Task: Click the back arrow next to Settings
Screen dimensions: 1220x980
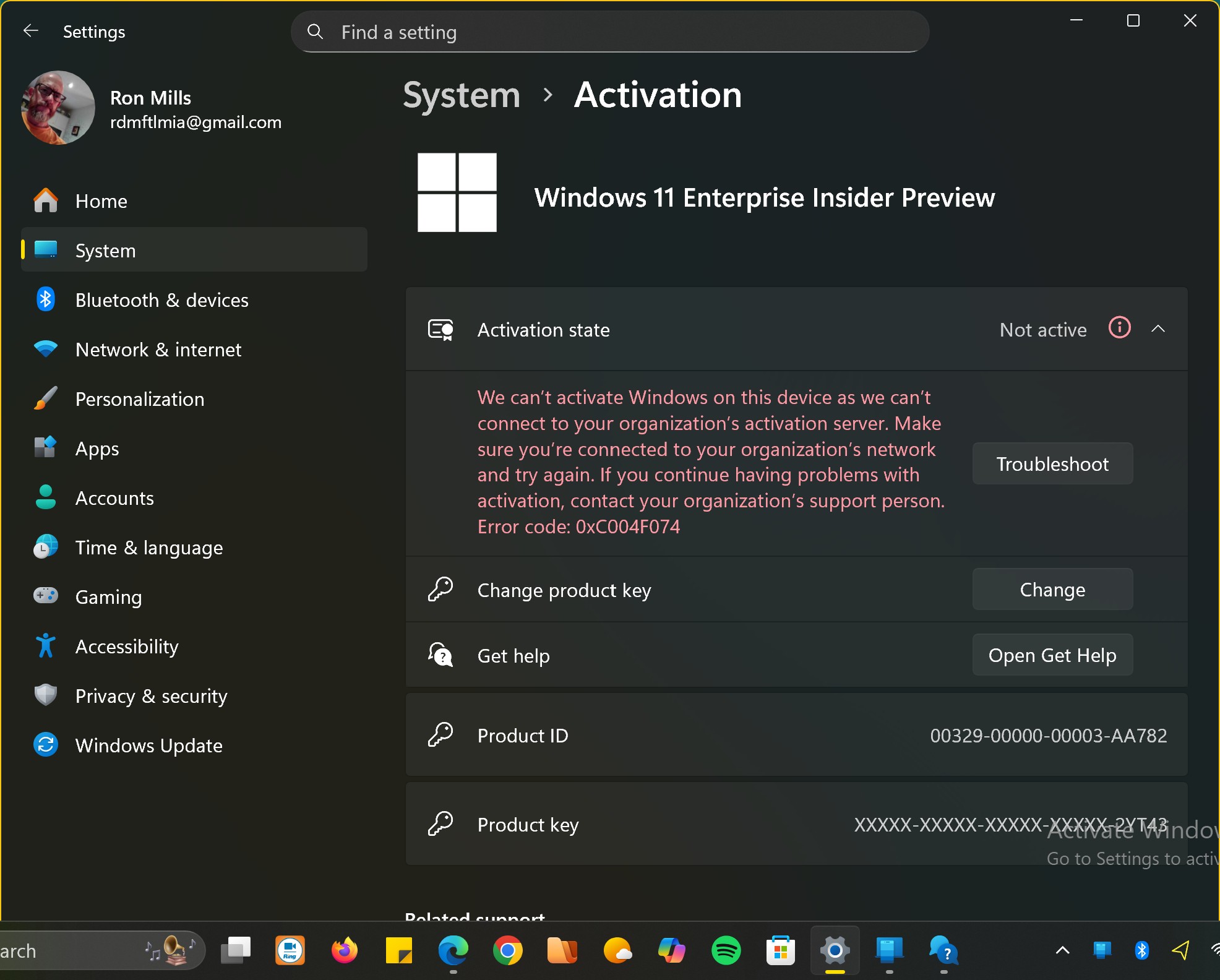Action: point(30,31)
